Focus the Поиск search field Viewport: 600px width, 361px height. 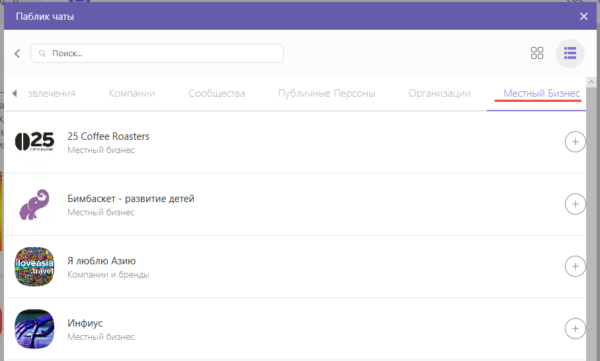coord(157,53)
